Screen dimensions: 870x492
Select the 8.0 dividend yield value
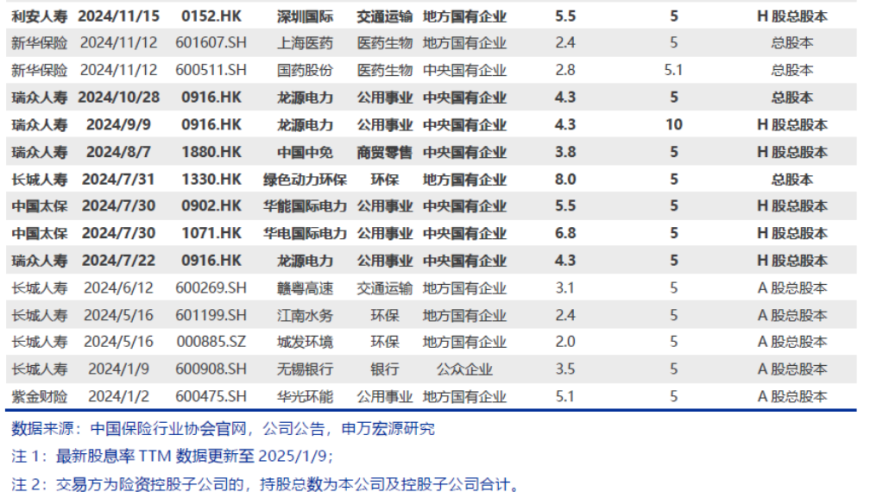click(x=565, y=179)
